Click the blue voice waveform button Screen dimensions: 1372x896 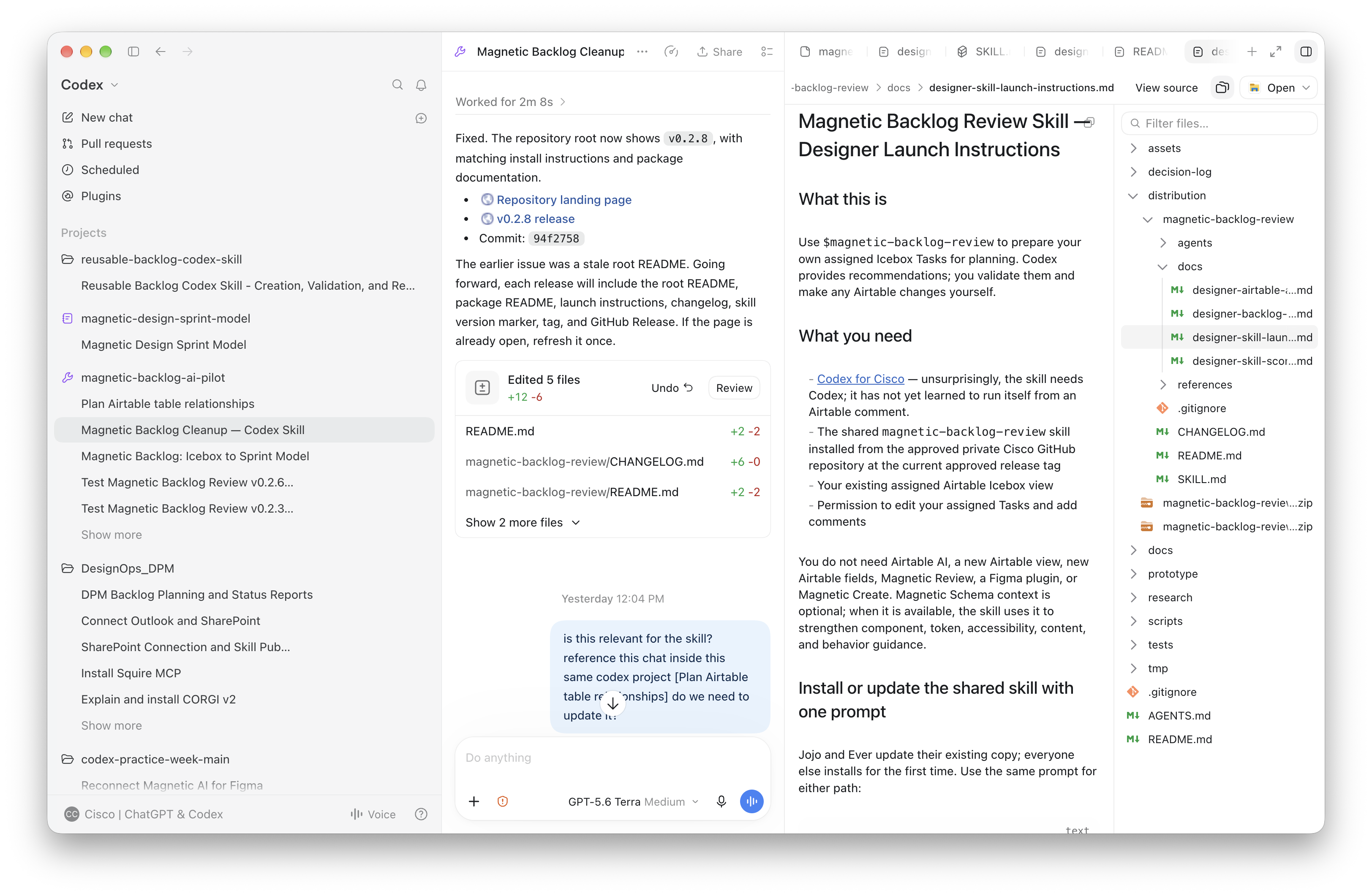tap(752, 801)
